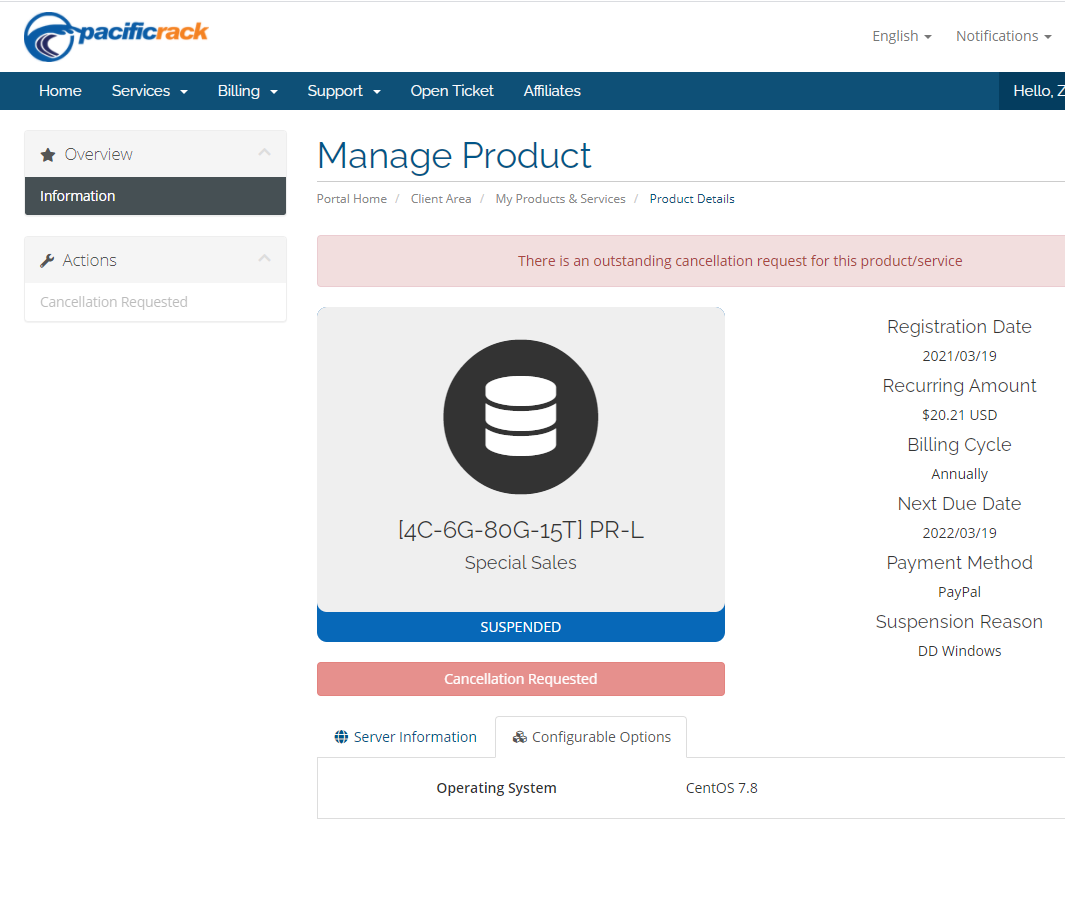Collapse the Actions panel chevron
Screen dimensions: 1065x909
tap(264, 259)
